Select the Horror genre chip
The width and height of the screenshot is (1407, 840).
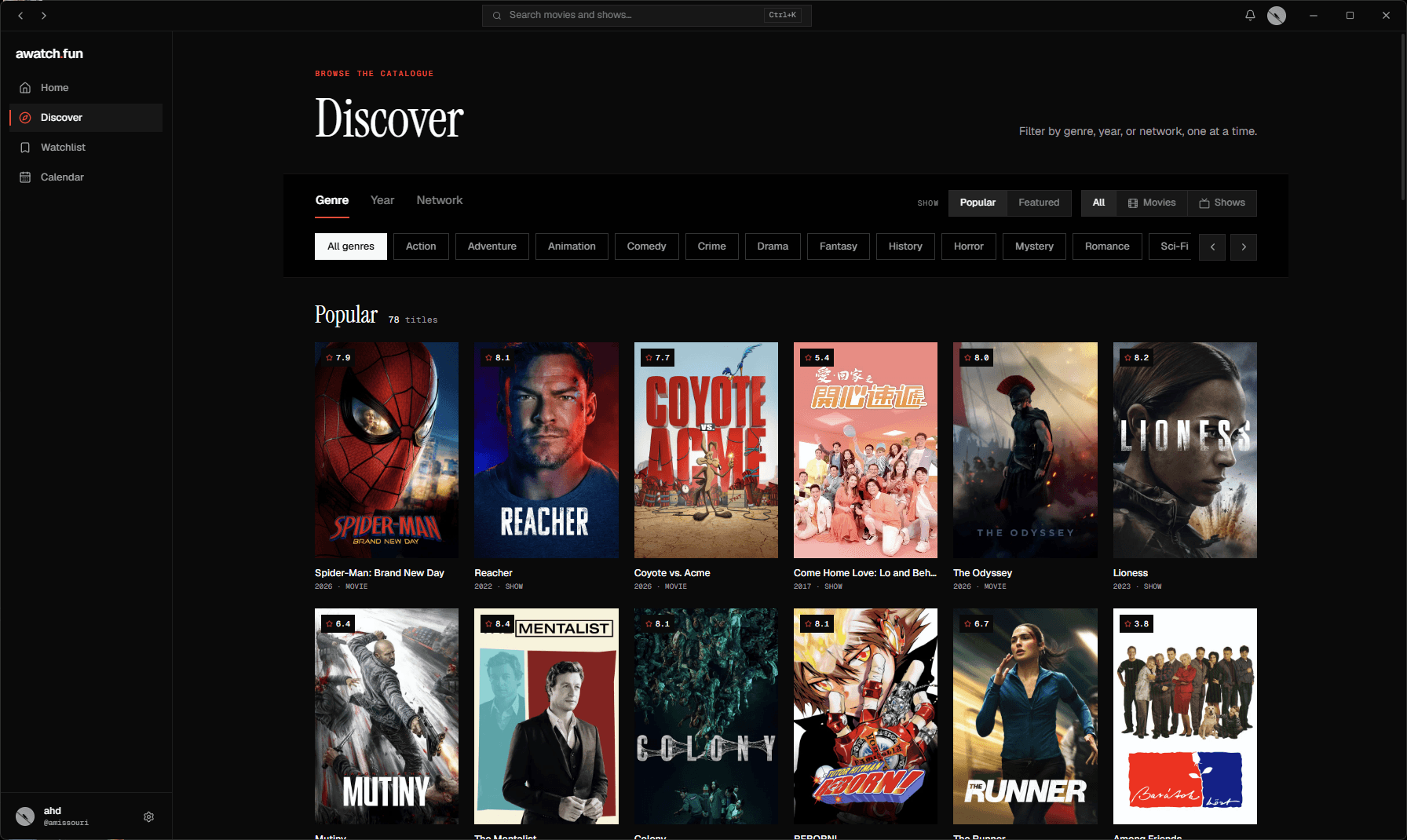tap(969, 247)
